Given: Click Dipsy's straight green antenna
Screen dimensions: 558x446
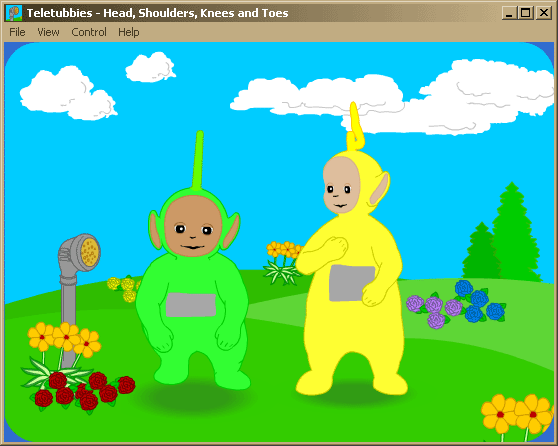Looking at the screenshot, I should tap(198, 160).
